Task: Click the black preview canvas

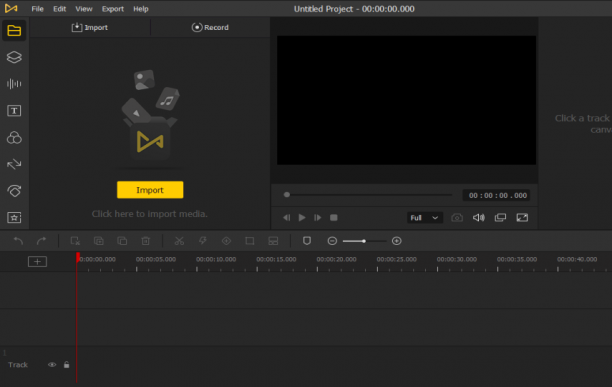Action: tap(406, 100)
